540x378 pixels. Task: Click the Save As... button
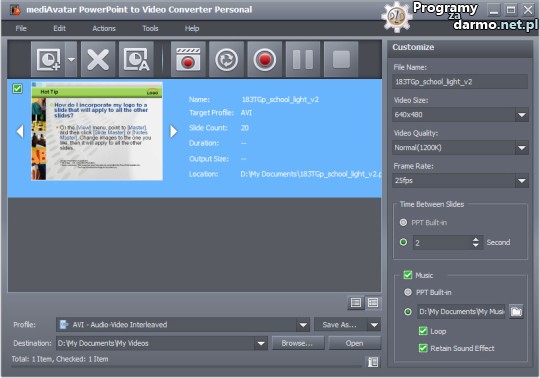(x=340, y=325)
